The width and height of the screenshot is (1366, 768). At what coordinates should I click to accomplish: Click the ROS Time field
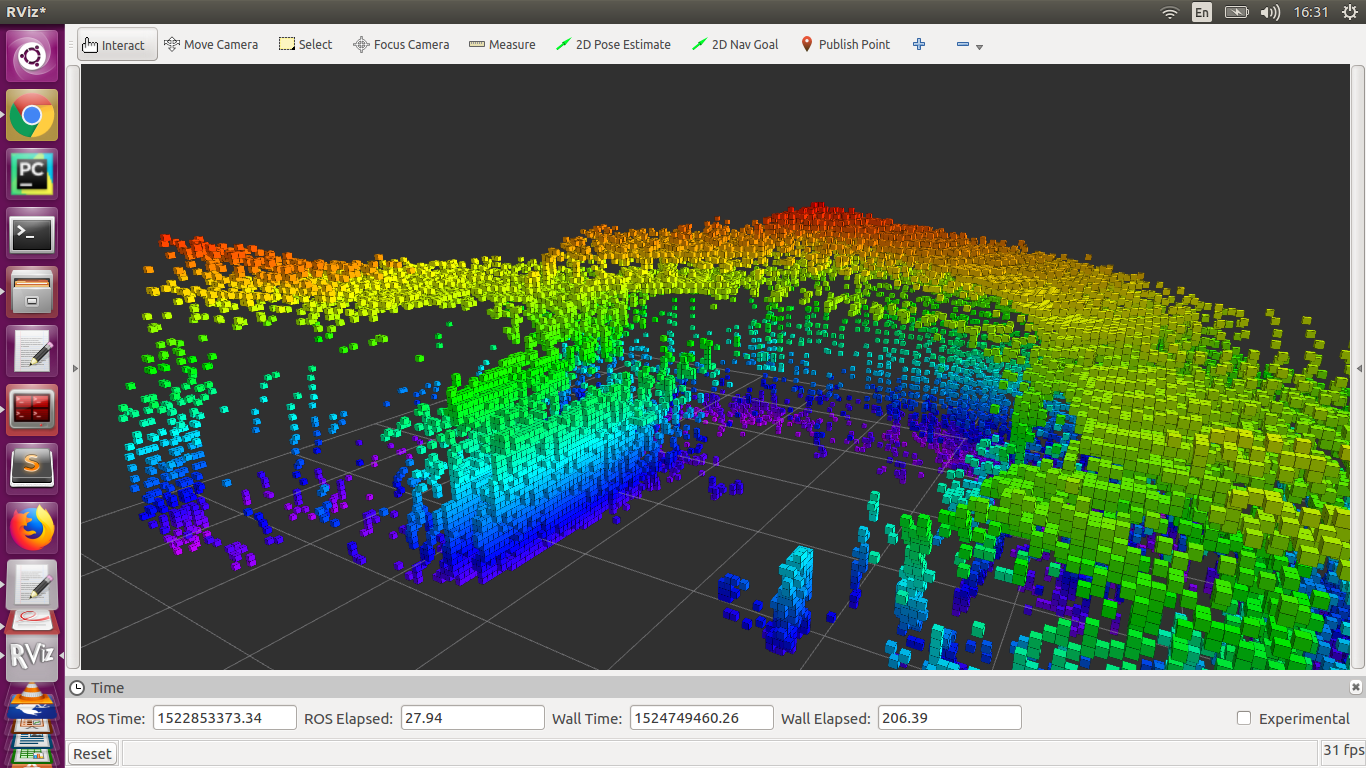pyautogui.click(x=224, y=718)
